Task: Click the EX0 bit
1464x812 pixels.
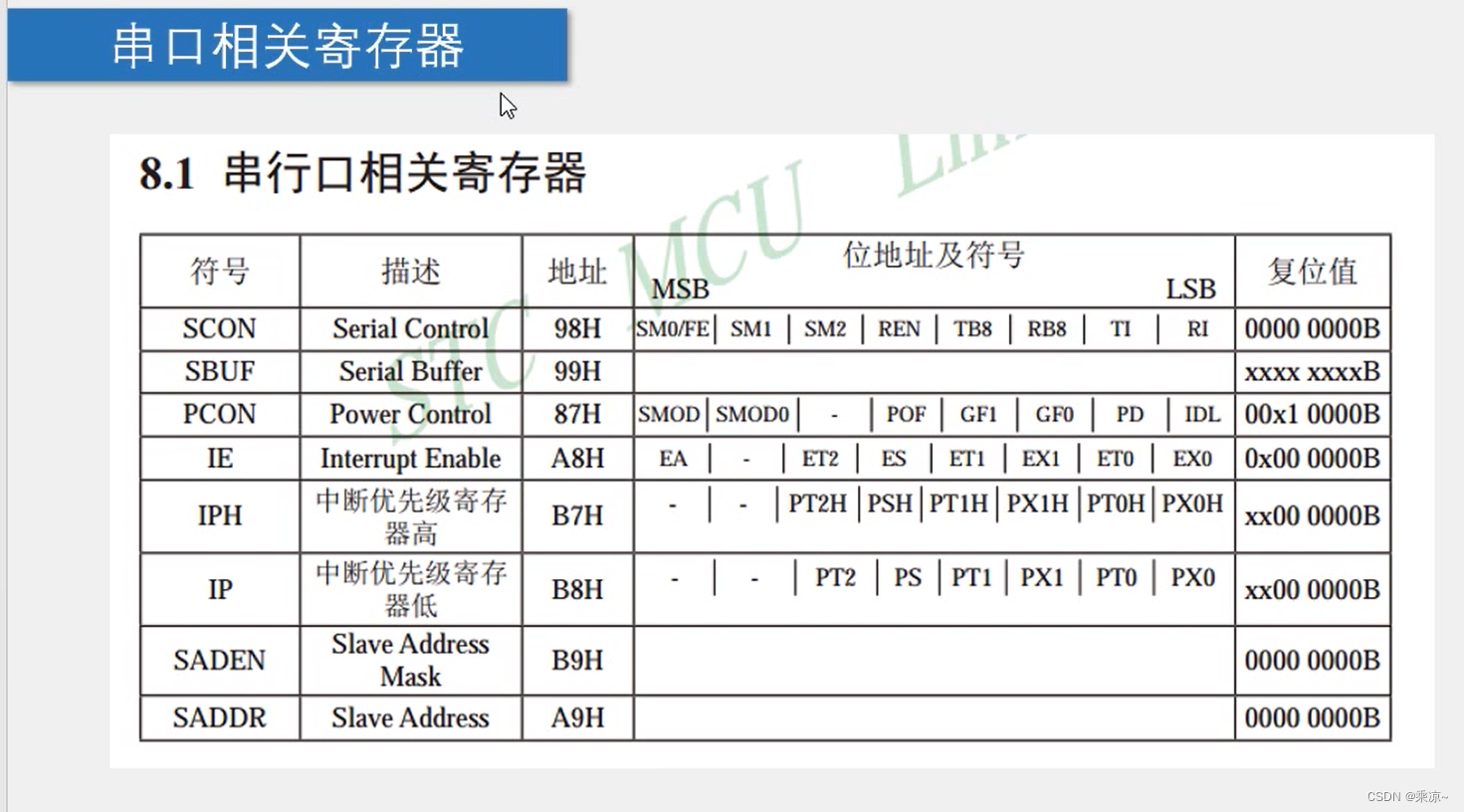Action: [x=1192, y=459]
